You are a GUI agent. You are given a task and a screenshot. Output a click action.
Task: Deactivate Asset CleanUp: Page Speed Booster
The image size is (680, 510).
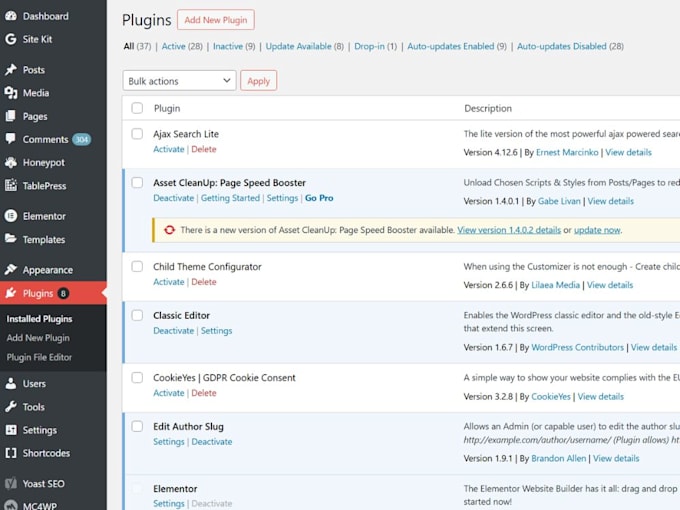173,198
